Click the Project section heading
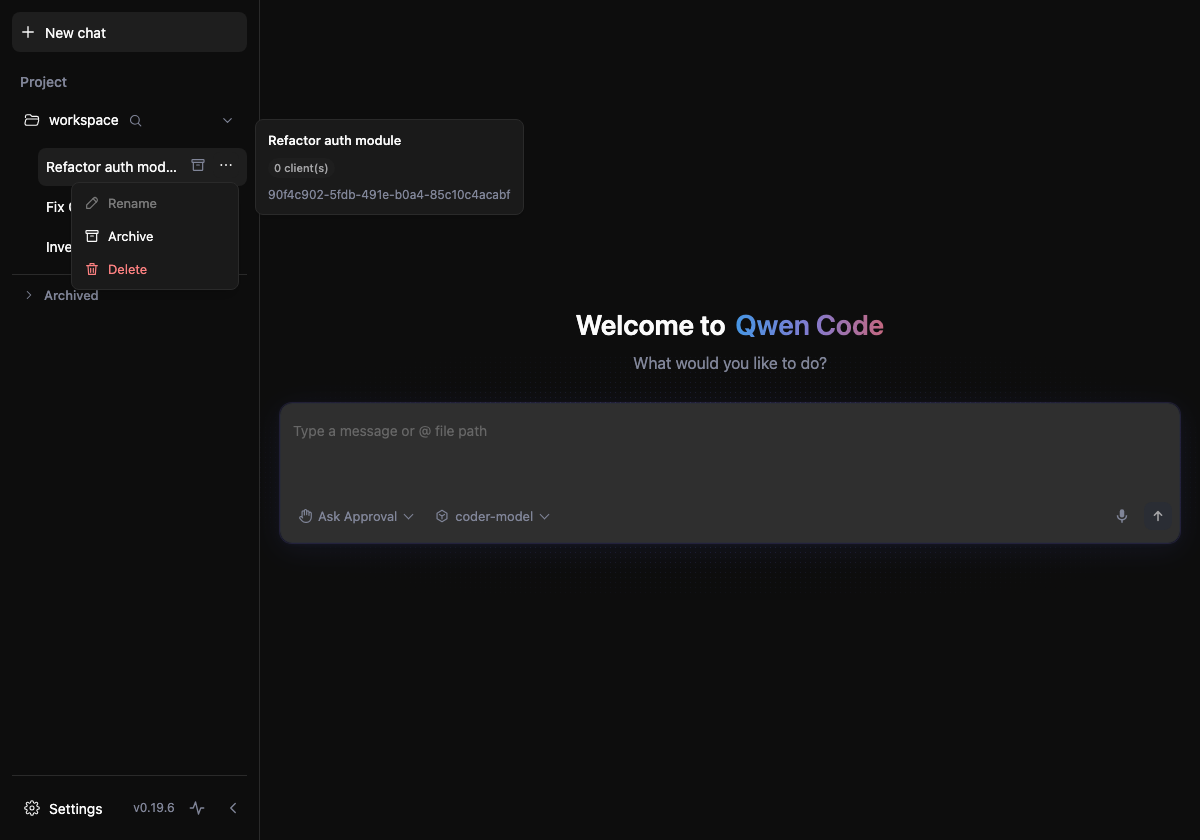 [43, 82]
